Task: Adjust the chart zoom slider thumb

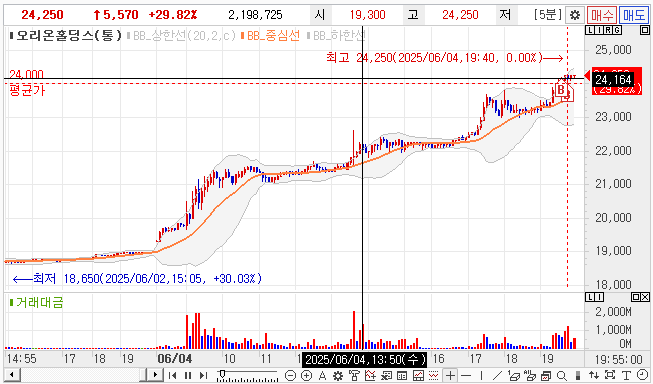Action: tap(222, 373)
